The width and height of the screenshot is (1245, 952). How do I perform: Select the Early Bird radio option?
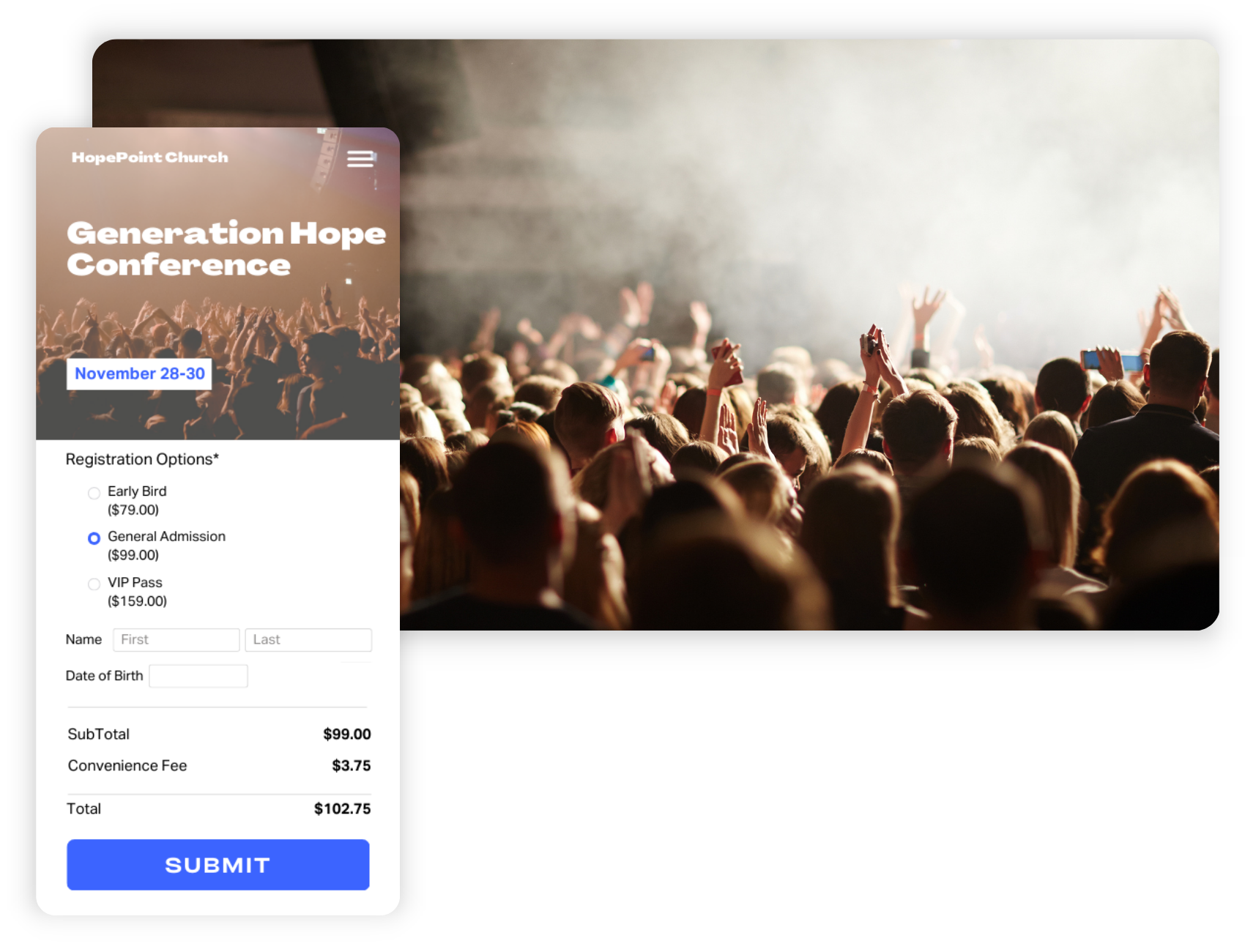click(94, 493)
